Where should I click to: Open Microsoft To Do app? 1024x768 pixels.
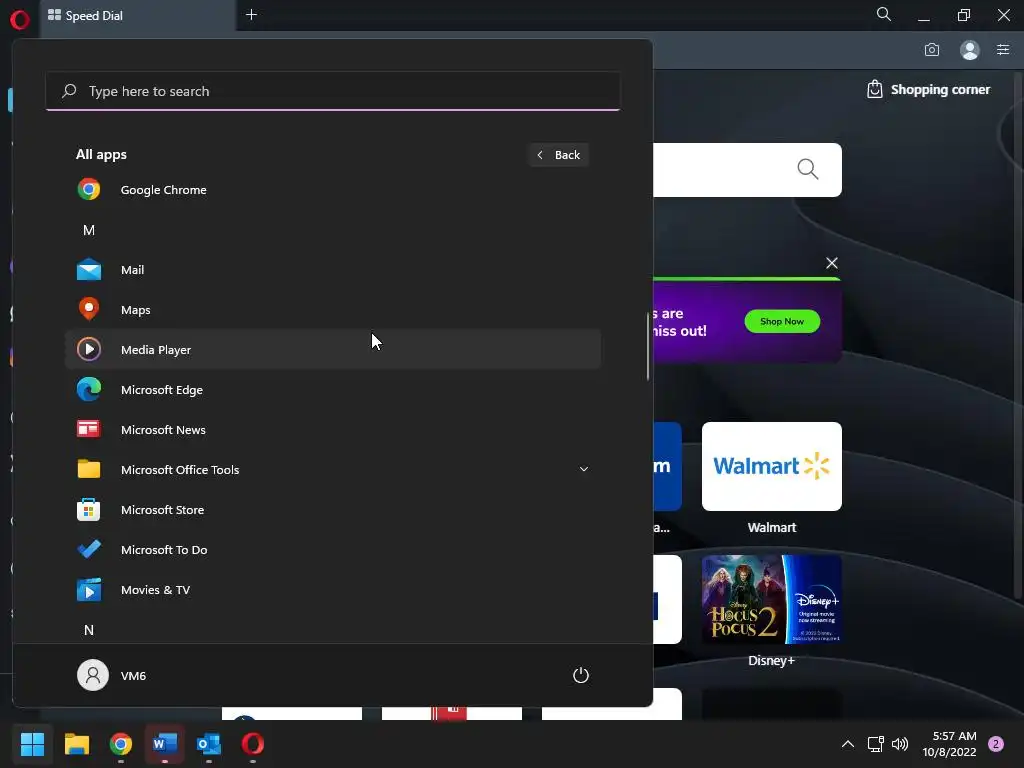(x=332, y=550)
